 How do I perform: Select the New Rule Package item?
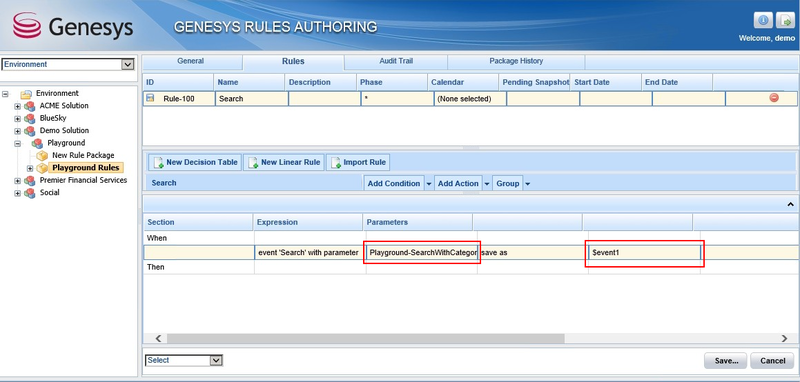click(83, 155)
